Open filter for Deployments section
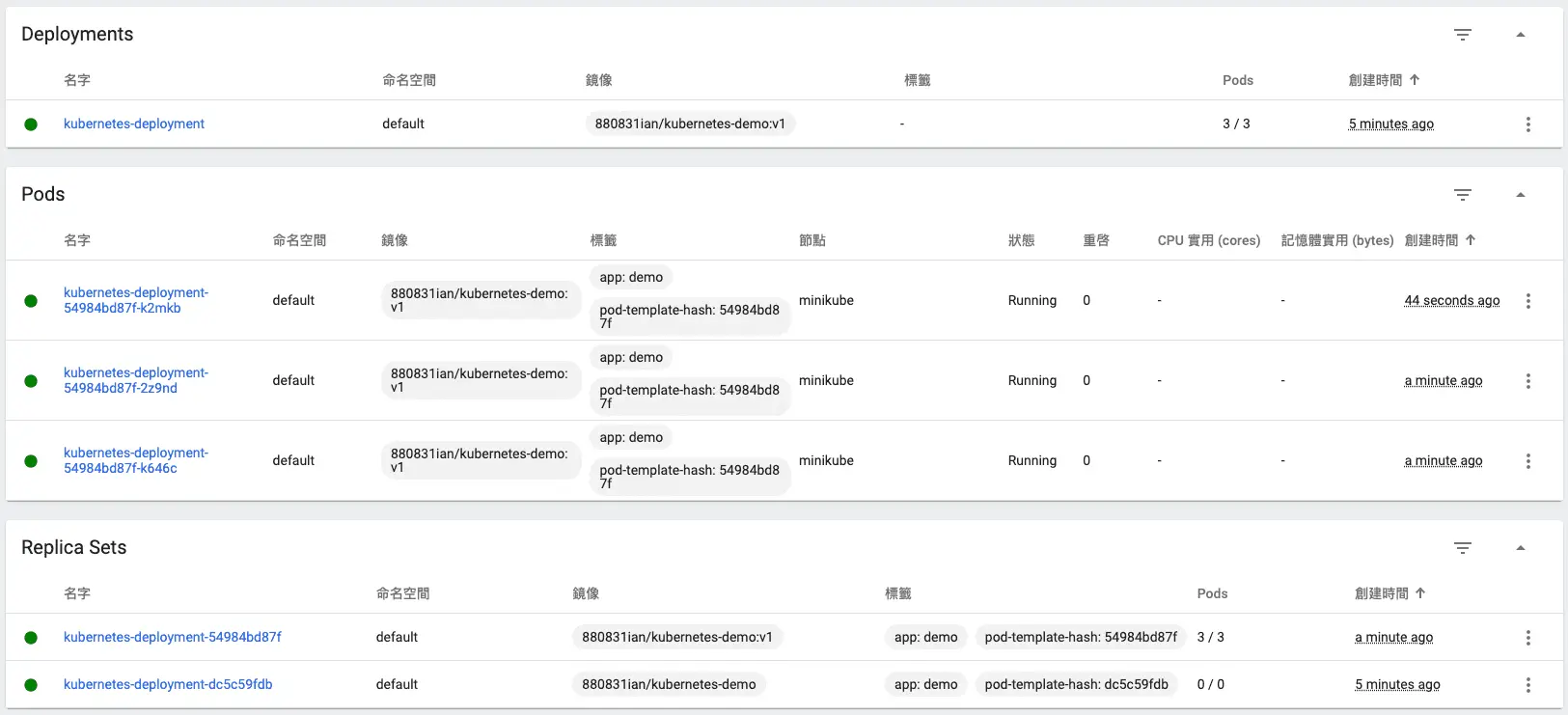Viewport: 1568px width, 715px height. (x=1463, y=35)
